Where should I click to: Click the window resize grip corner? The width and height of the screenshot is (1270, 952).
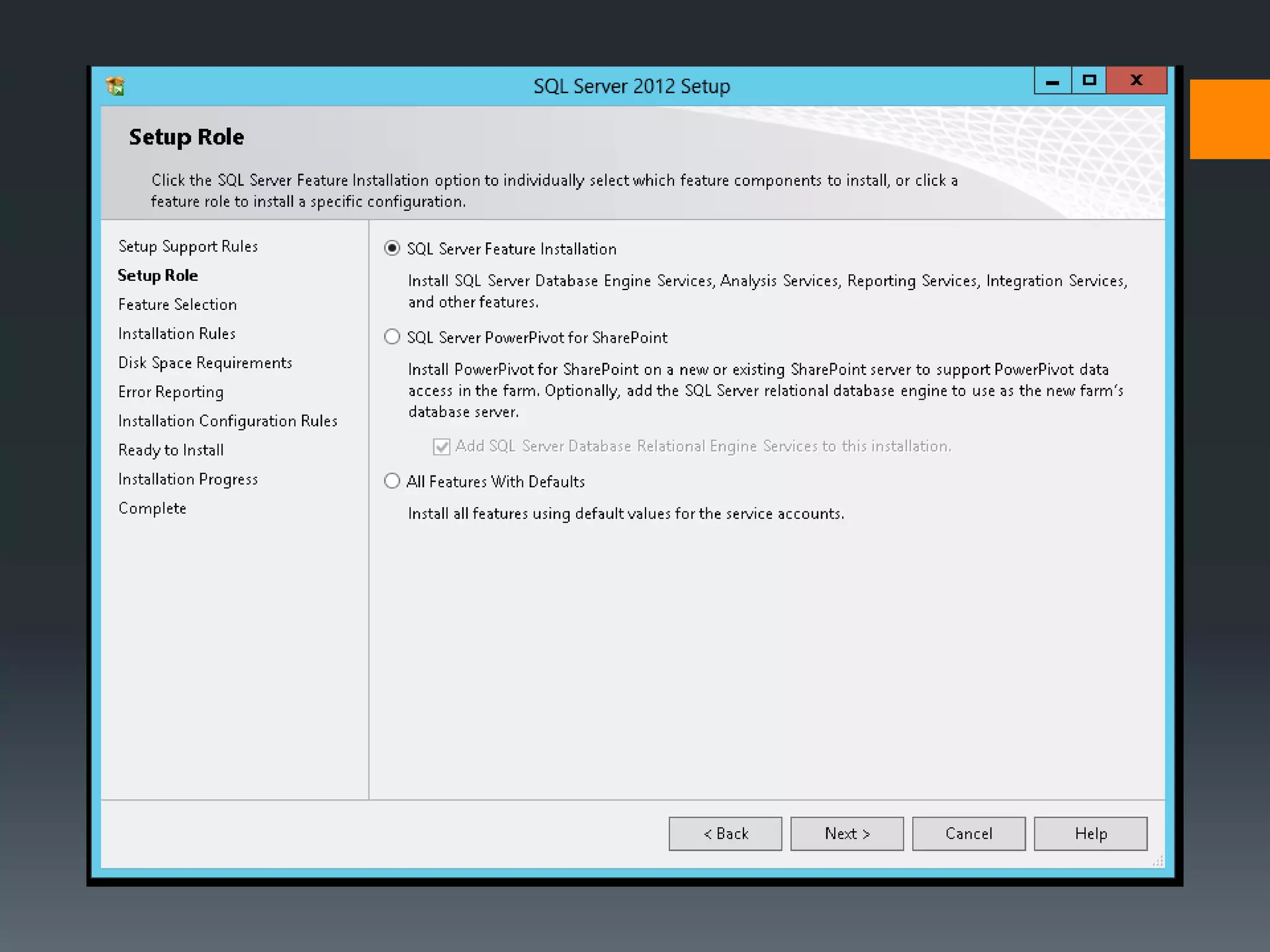point(1158,862)
